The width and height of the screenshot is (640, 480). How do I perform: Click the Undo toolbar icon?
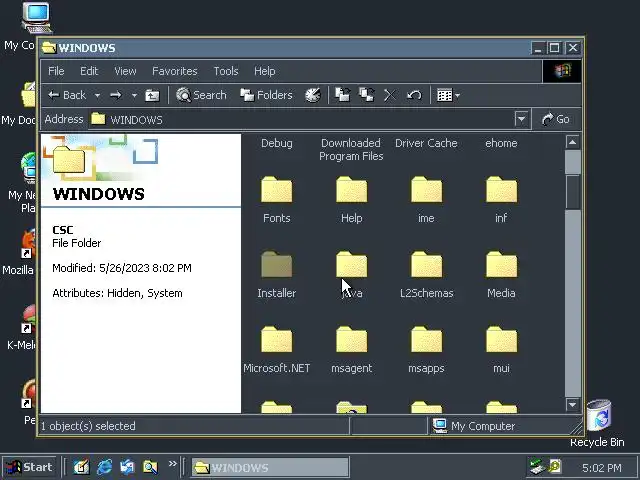414,96
